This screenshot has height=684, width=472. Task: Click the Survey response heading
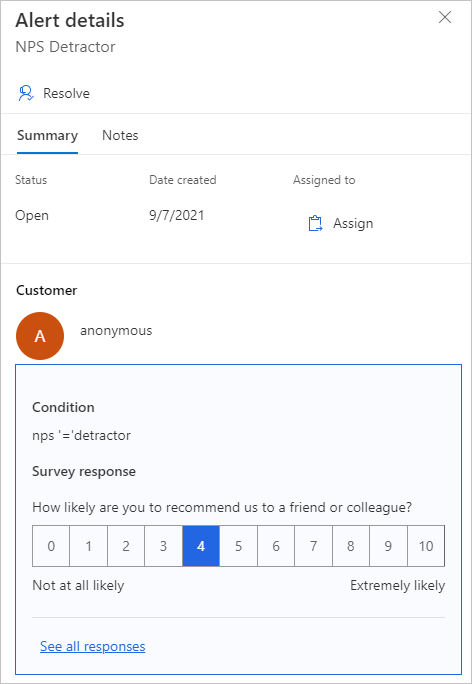pos(84,472)
